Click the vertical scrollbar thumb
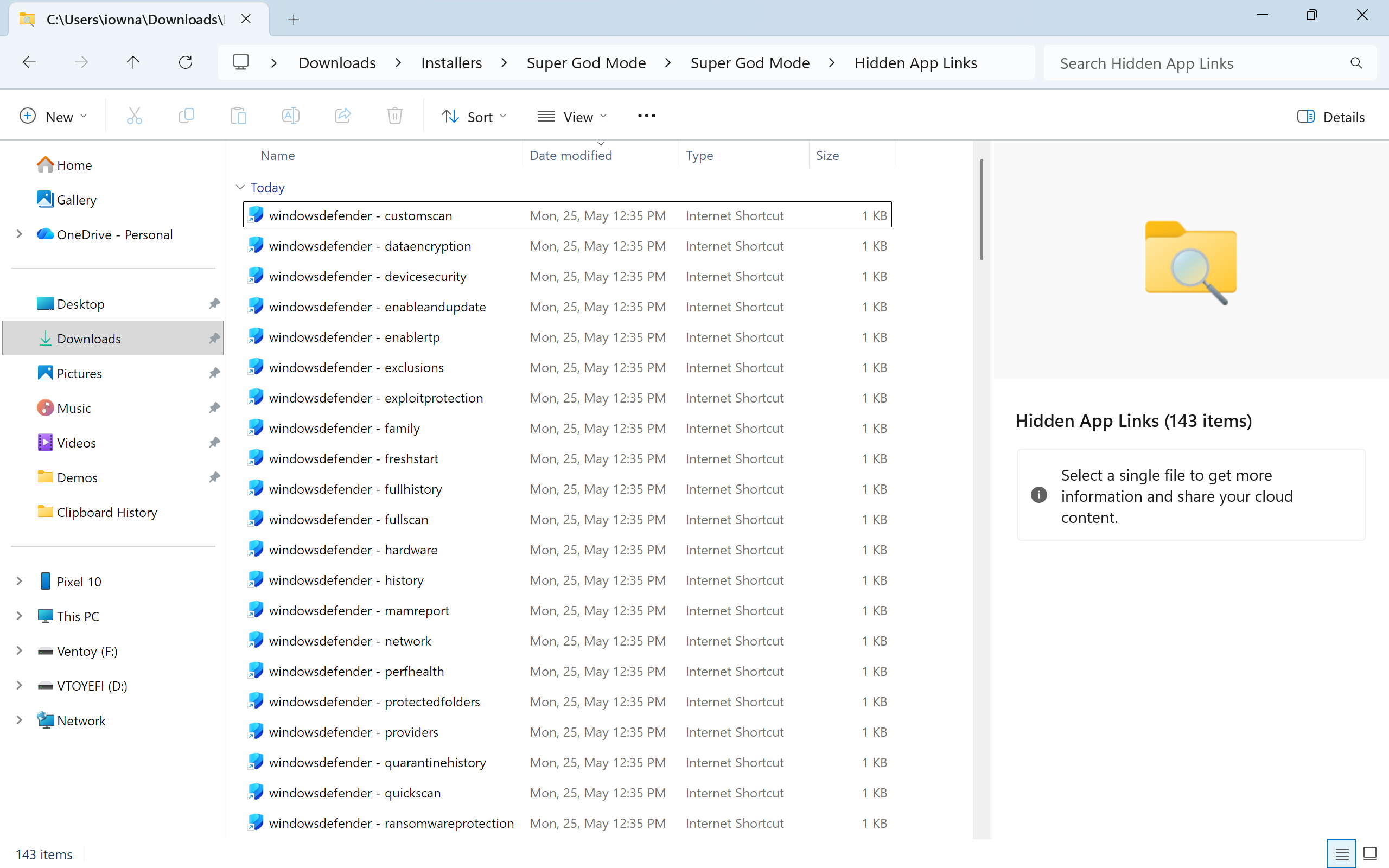Viewport: 1389px width, 868px height. click(982, 209)
